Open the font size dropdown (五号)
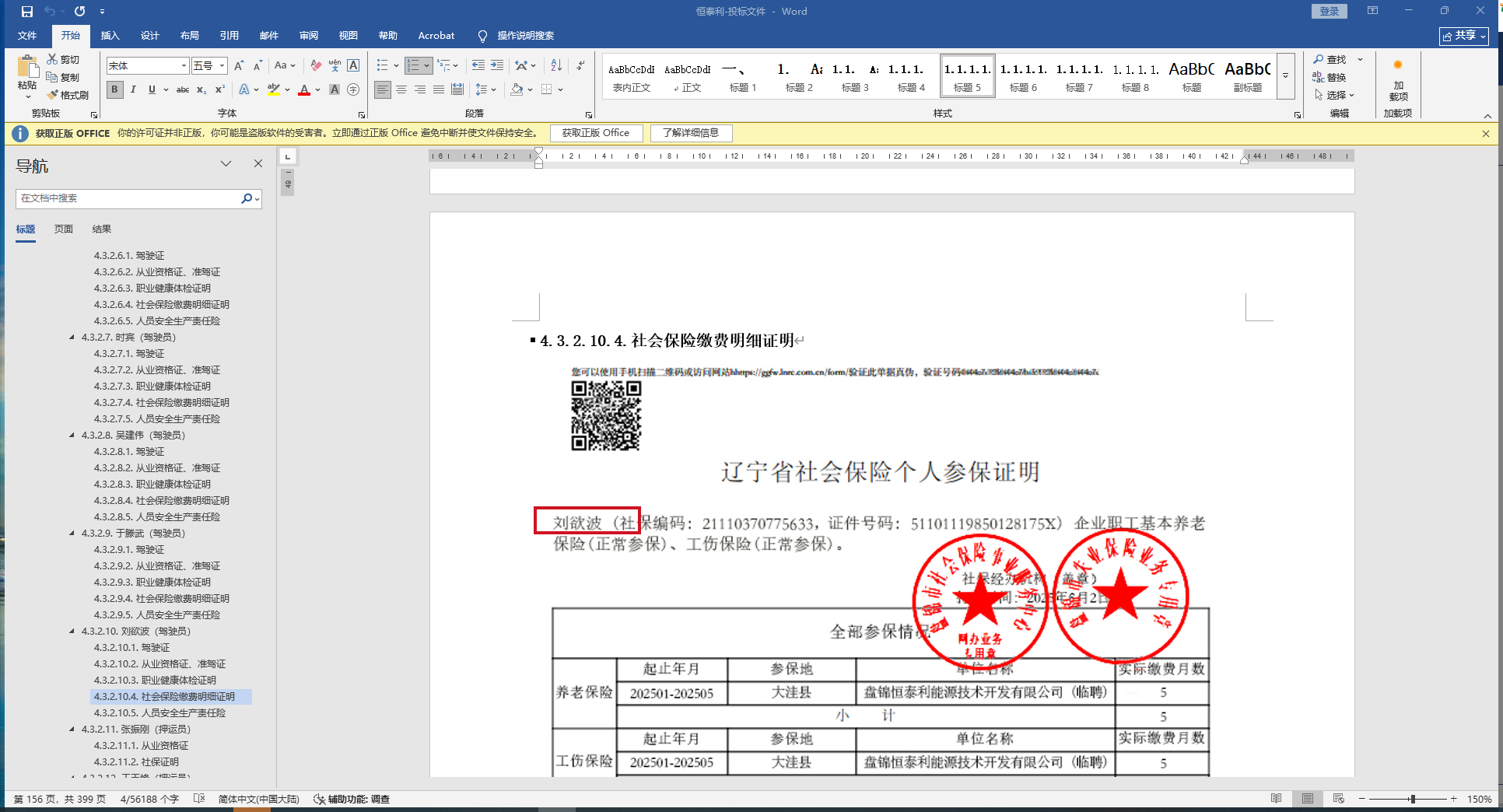Viewport: 1503px width, 812px height. pos(222,66)
